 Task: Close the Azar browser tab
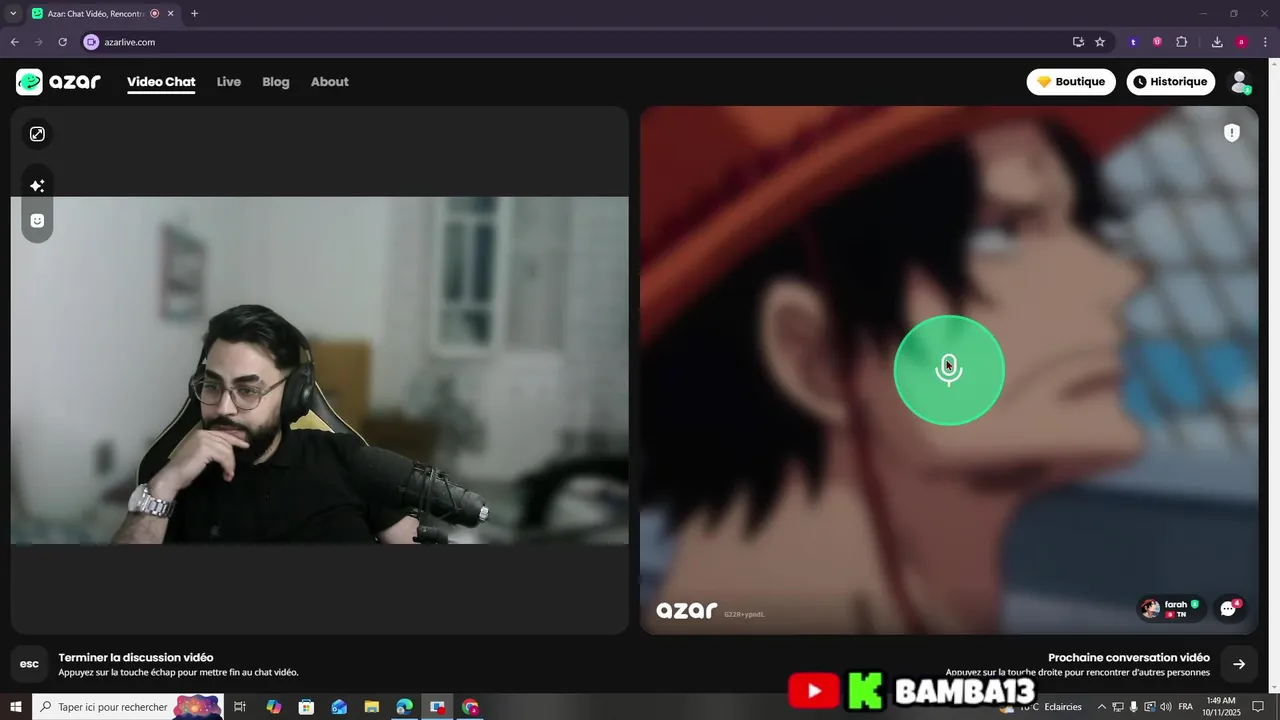point(171,14)
